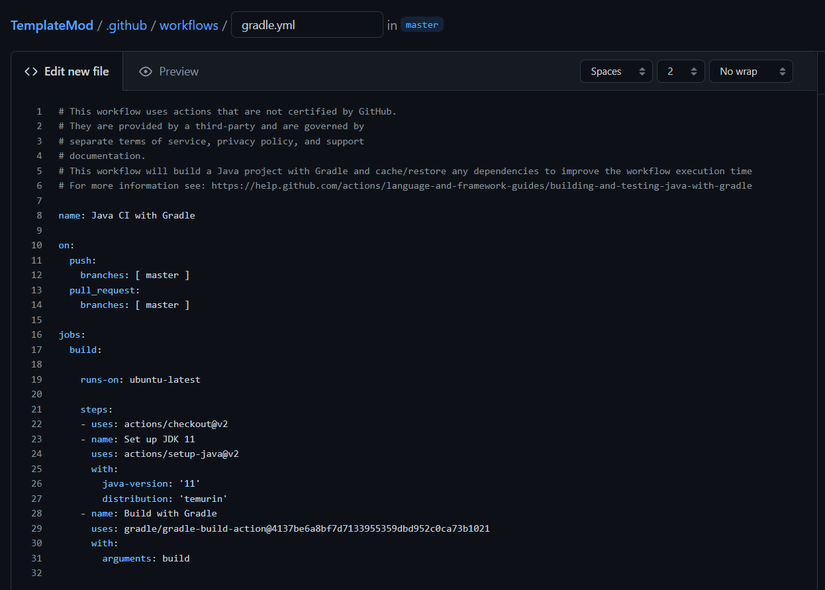Click comment on line 3 about separate terms
The width and height of the screenshot is (825, 590).
pyautogui.click(x=211, y=142)
